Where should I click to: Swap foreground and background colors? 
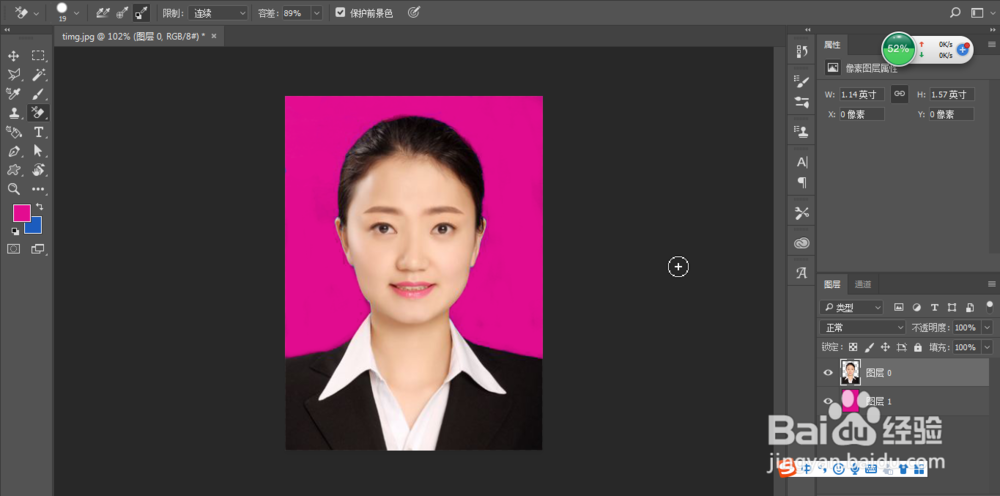tap(40, 207)
